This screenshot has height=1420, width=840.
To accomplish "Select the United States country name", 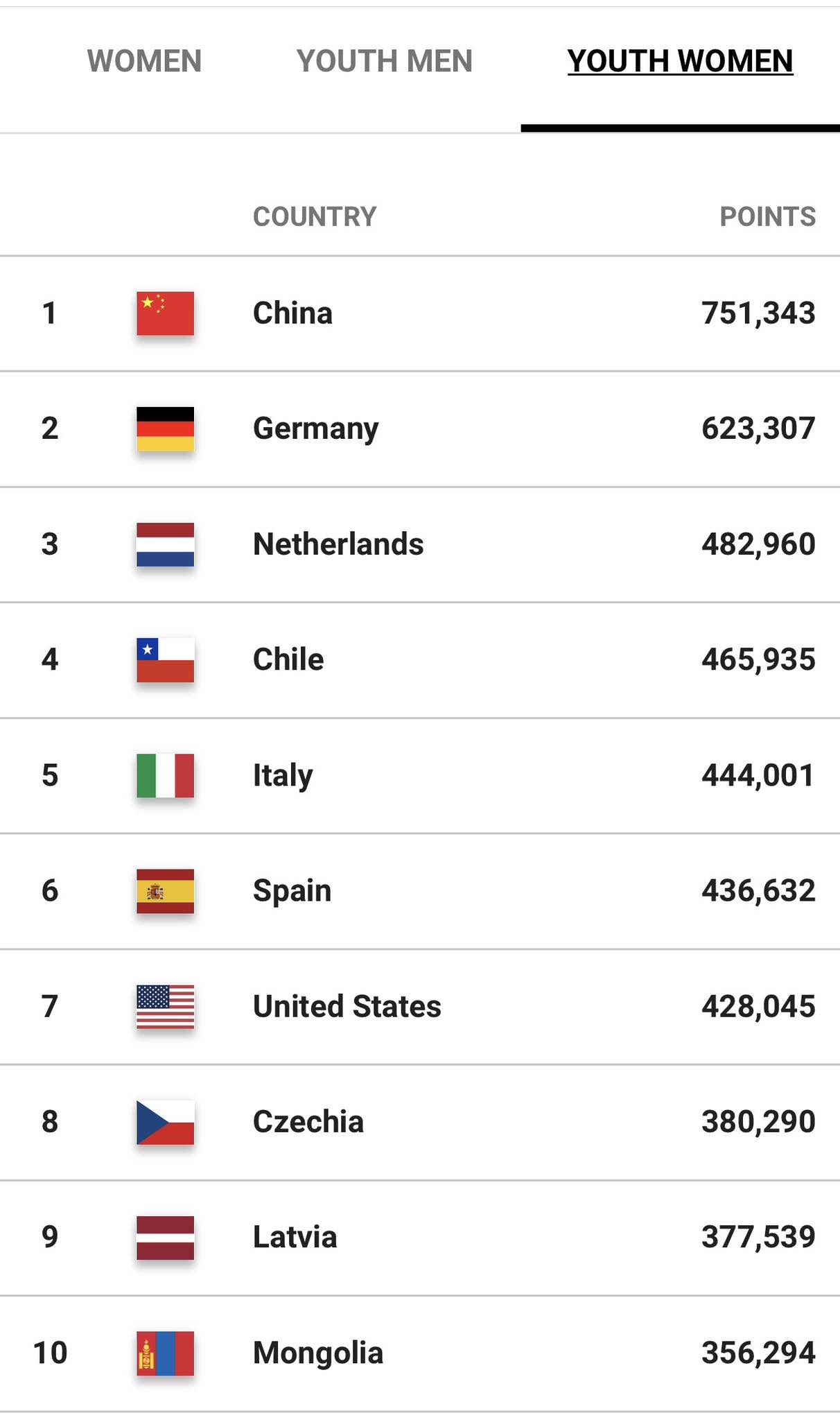I will click(x=347, y=1006).
